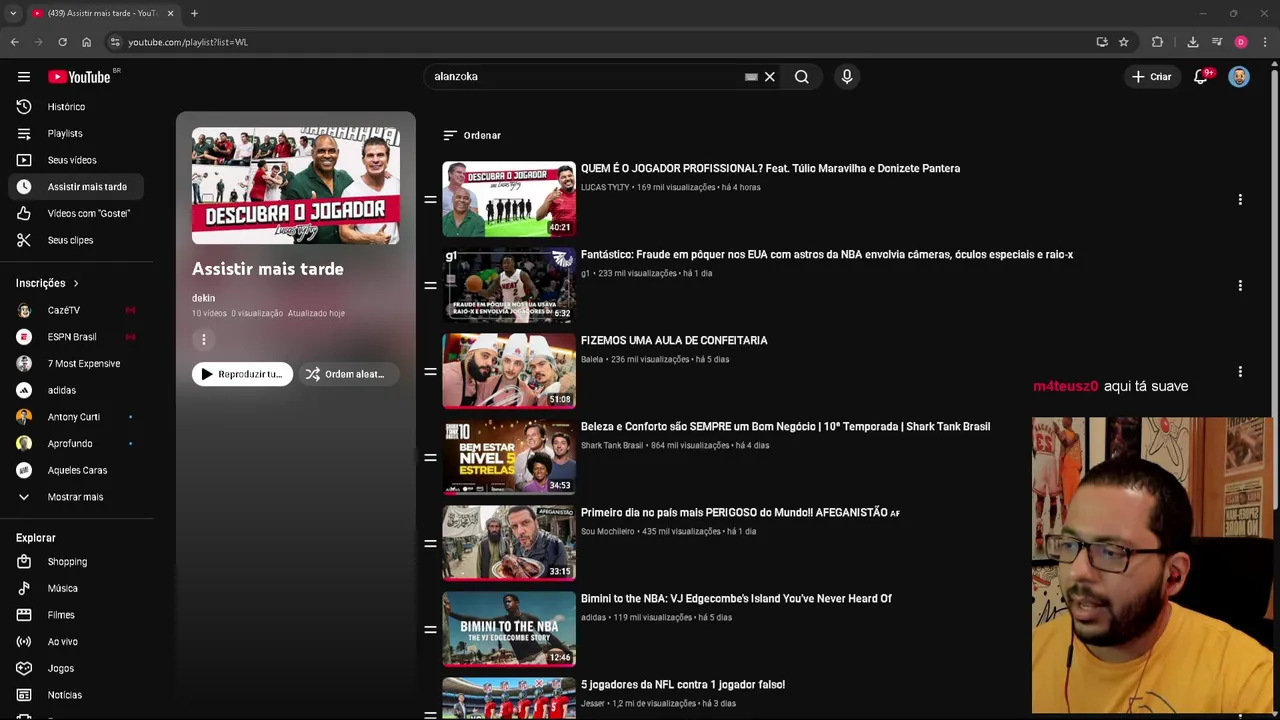Viewport: 1280px width, 720px height.
Task: Open Sou Mochileiro channel name link
Action: pyautogui.click(x=608, y=531)
